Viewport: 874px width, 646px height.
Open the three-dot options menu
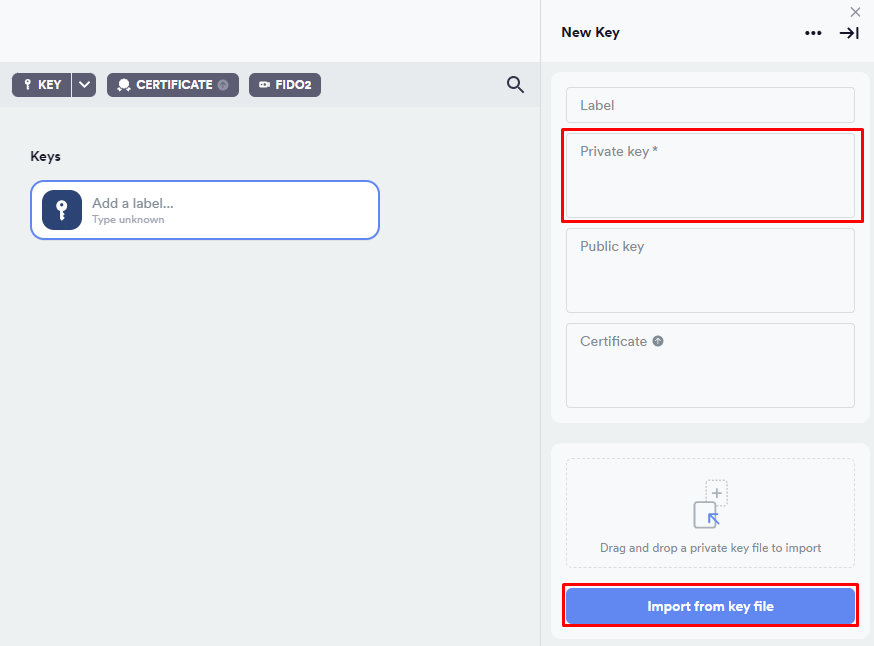tap(813, 33)
